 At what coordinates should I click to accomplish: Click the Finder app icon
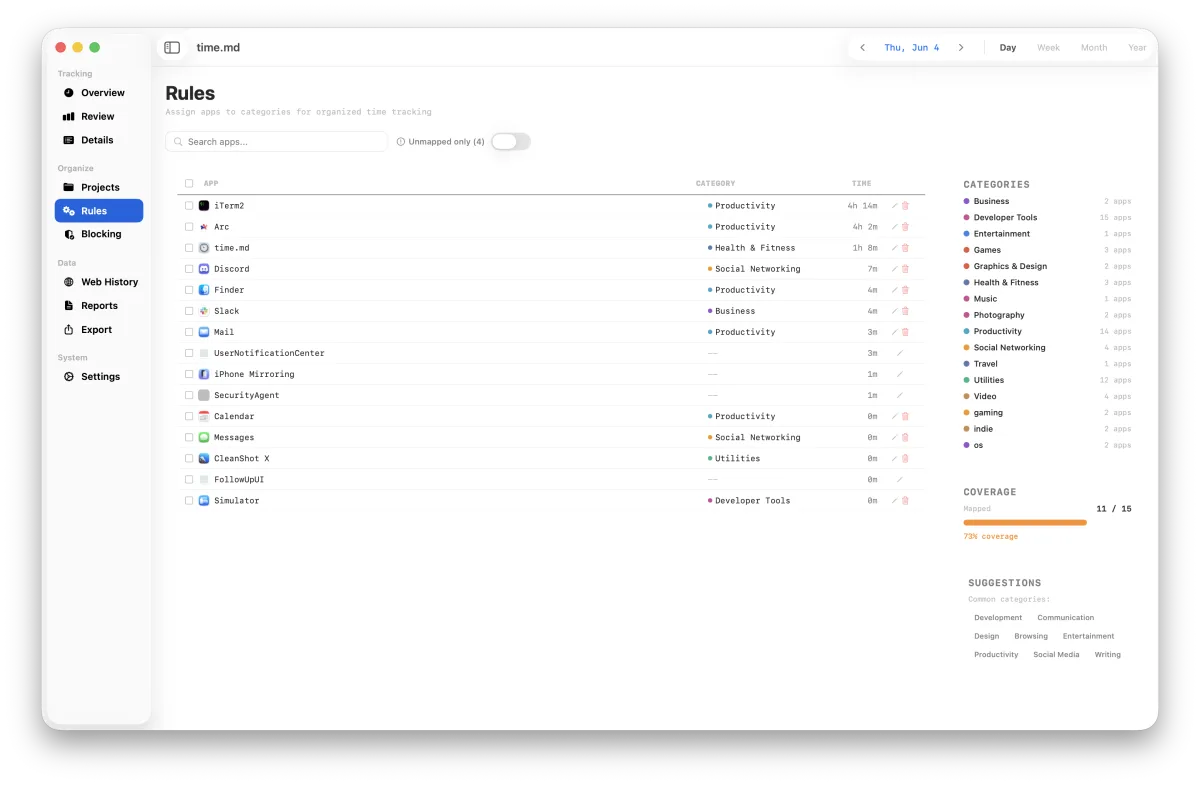click(x=204, y=290)
